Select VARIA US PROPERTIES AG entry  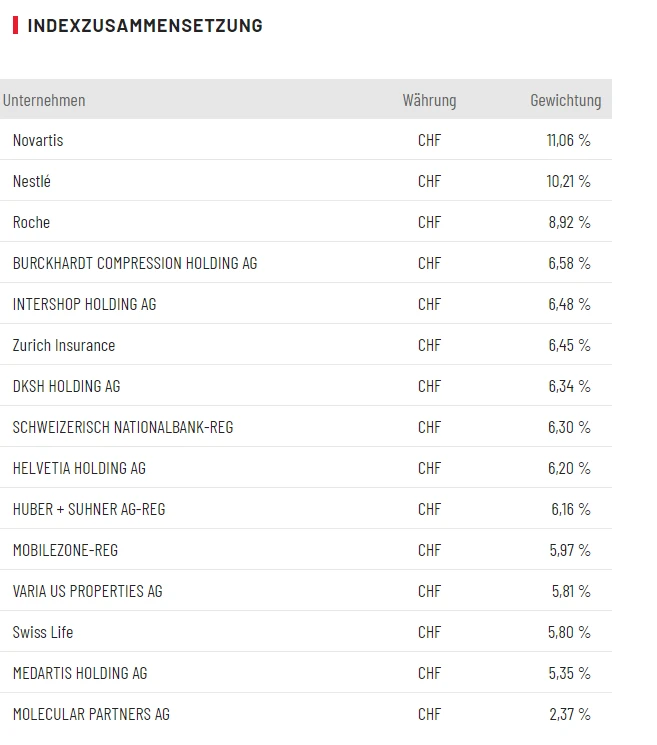(x=87, y=591)
